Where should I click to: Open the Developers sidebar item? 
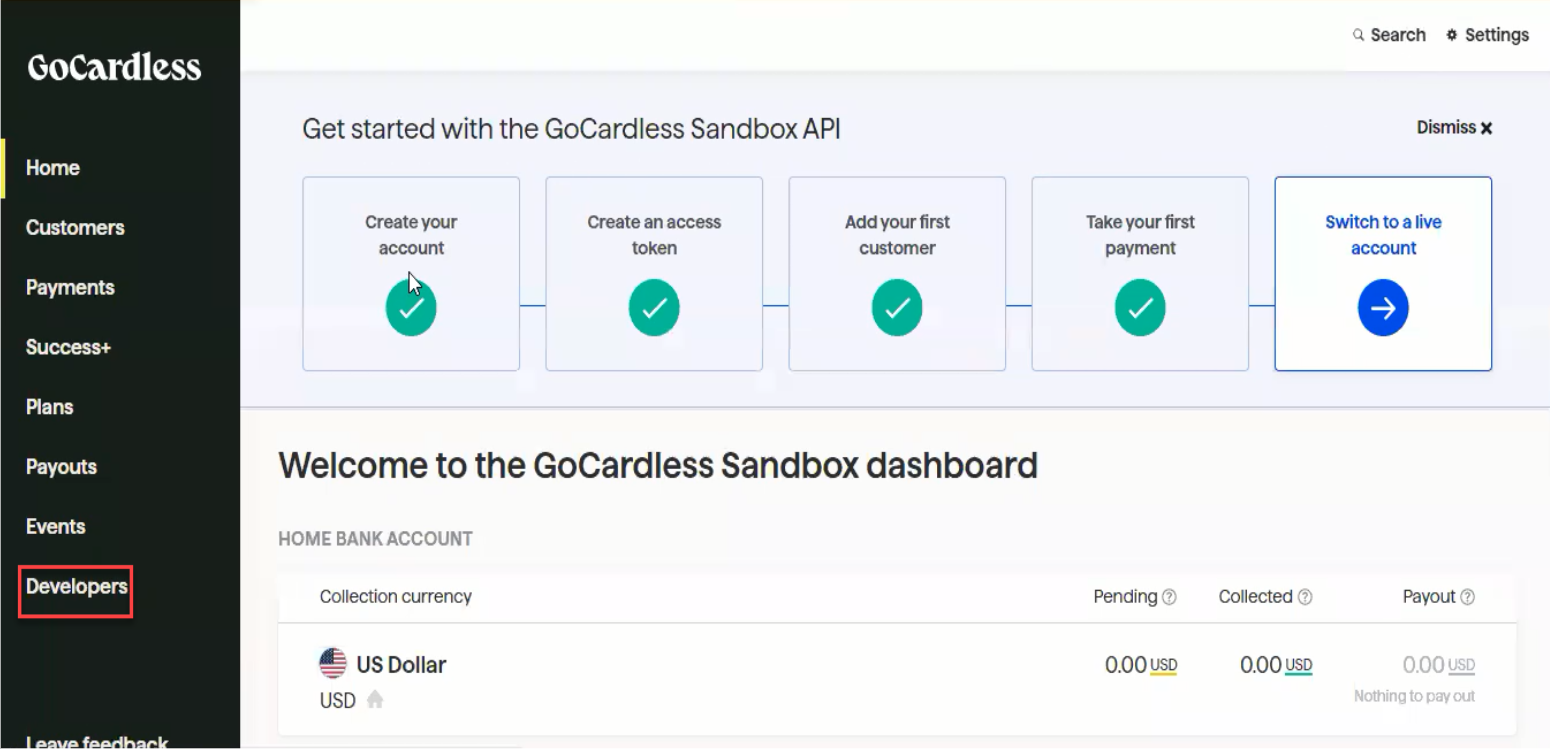click(77, 587)
